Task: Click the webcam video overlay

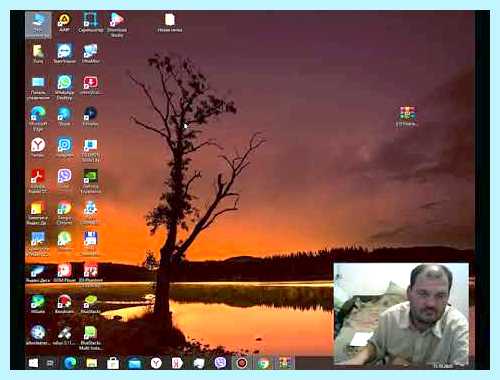Action: [x=401, y=314]
